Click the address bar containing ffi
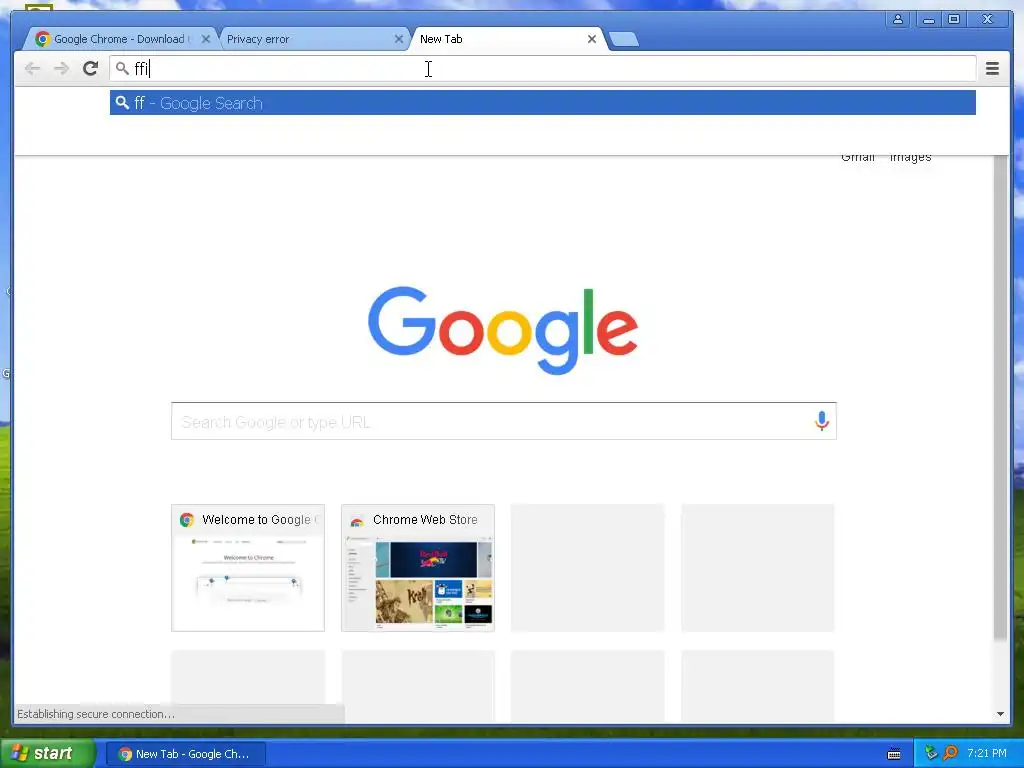This screenshot has height=768, width=1024. 543,69
